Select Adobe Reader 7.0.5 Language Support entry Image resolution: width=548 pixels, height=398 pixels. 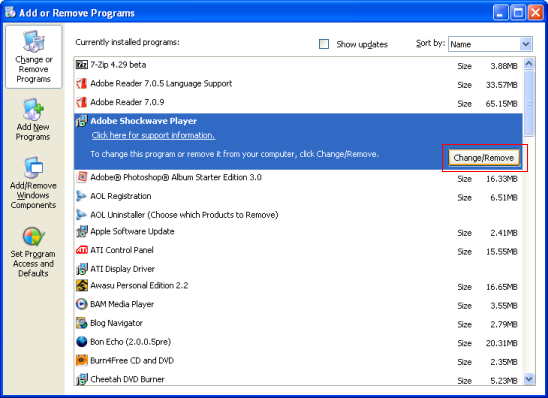(x=298, y=84)
